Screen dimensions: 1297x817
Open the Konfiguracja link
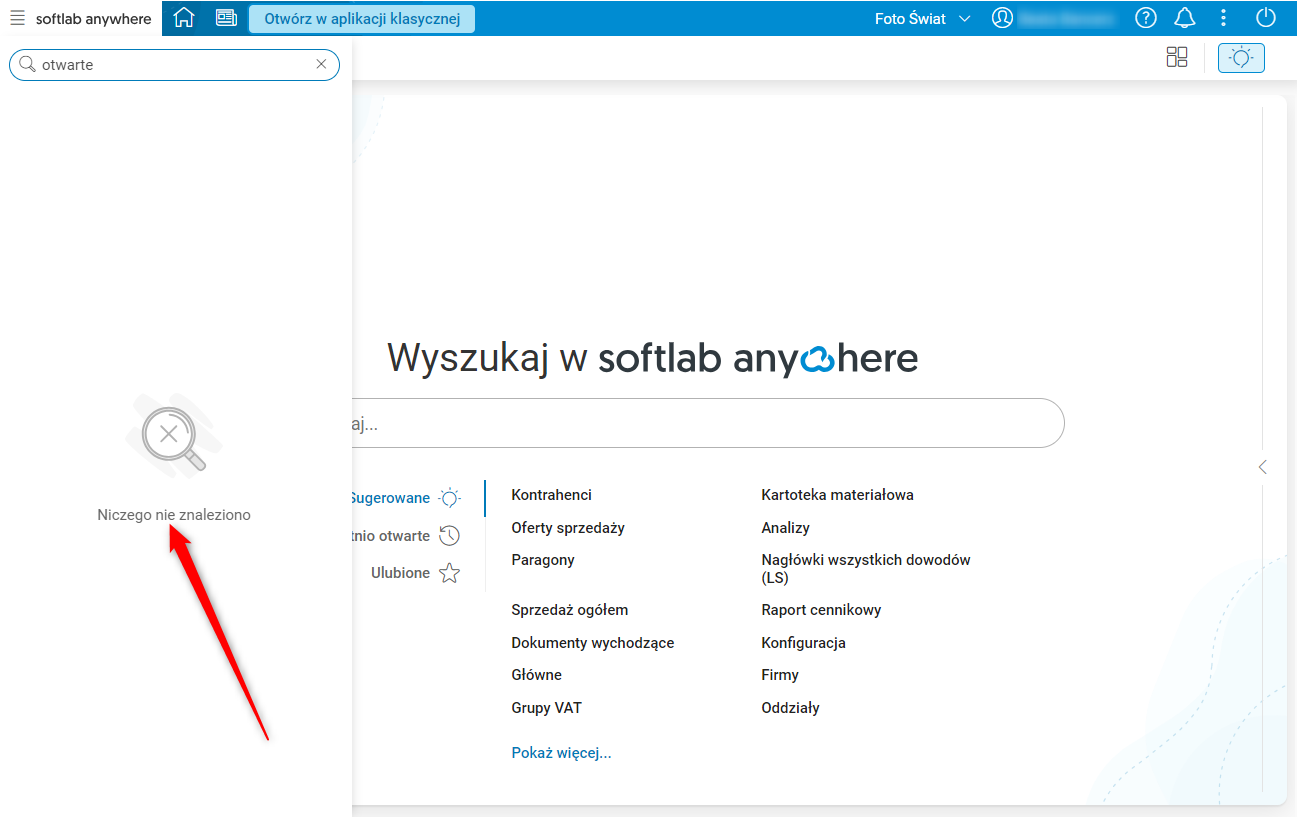tap(803, 643)
